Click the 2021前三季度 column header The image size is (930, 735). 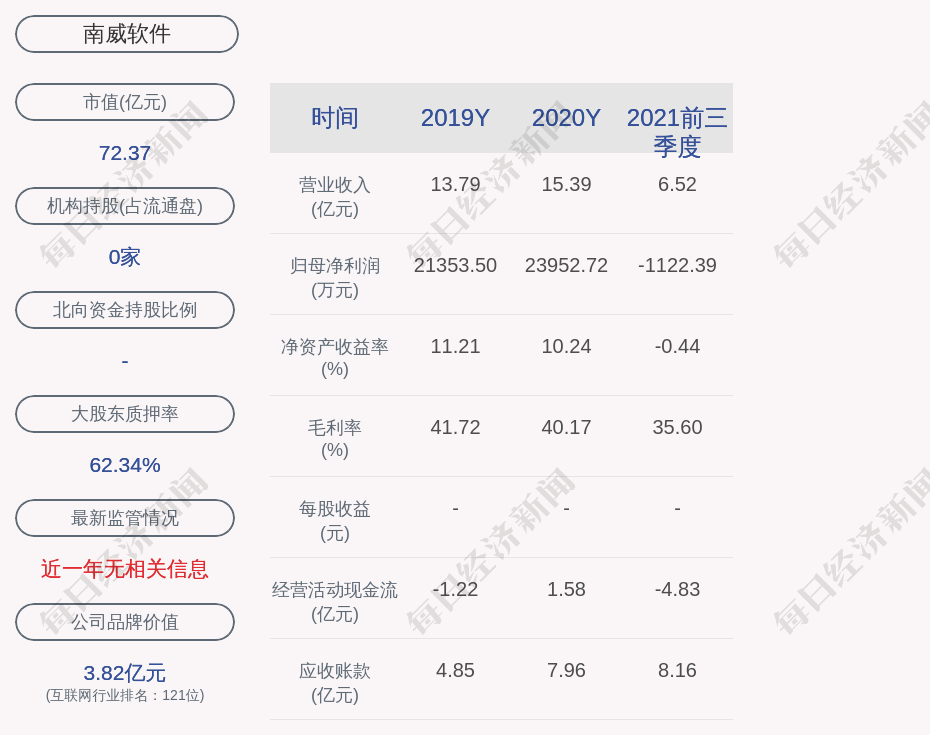click(677, 131)
